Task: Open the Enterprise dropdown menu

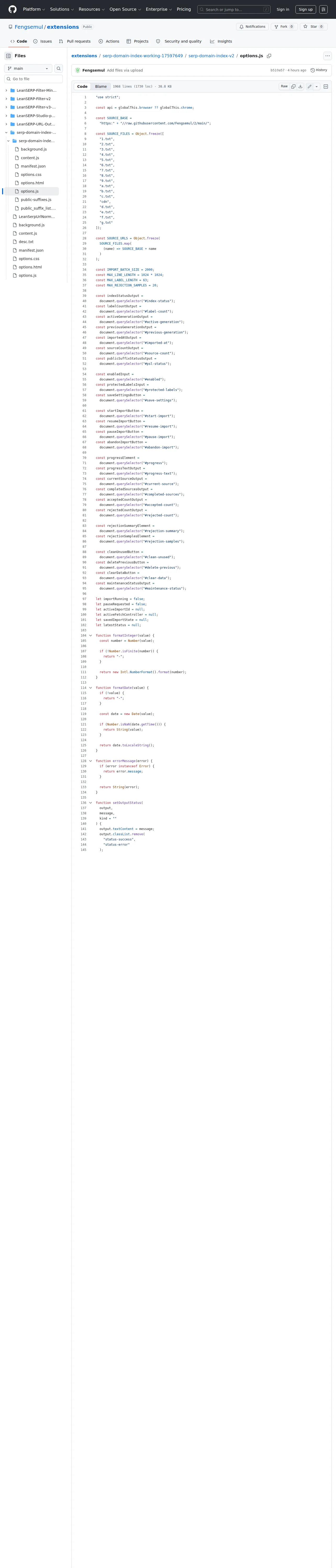Action: tap(159, 9)
